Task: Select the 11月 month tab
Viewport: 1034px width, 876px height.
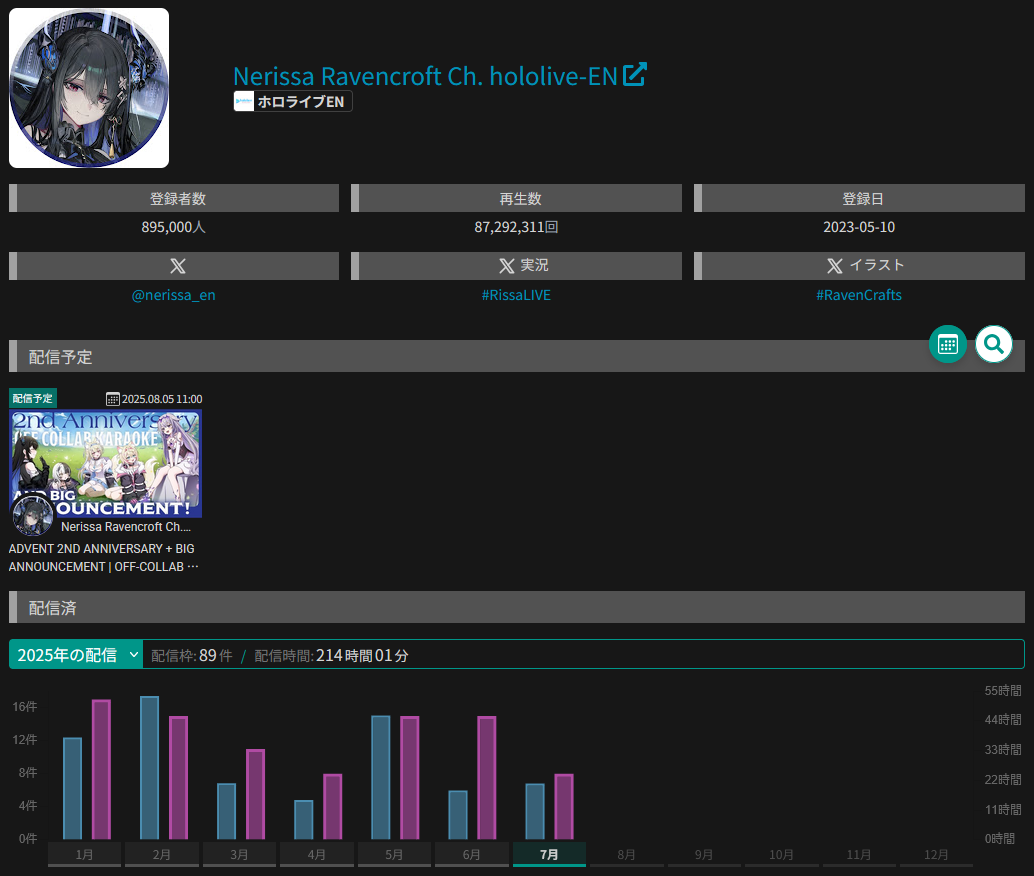Action: click(x=859, y=854)
